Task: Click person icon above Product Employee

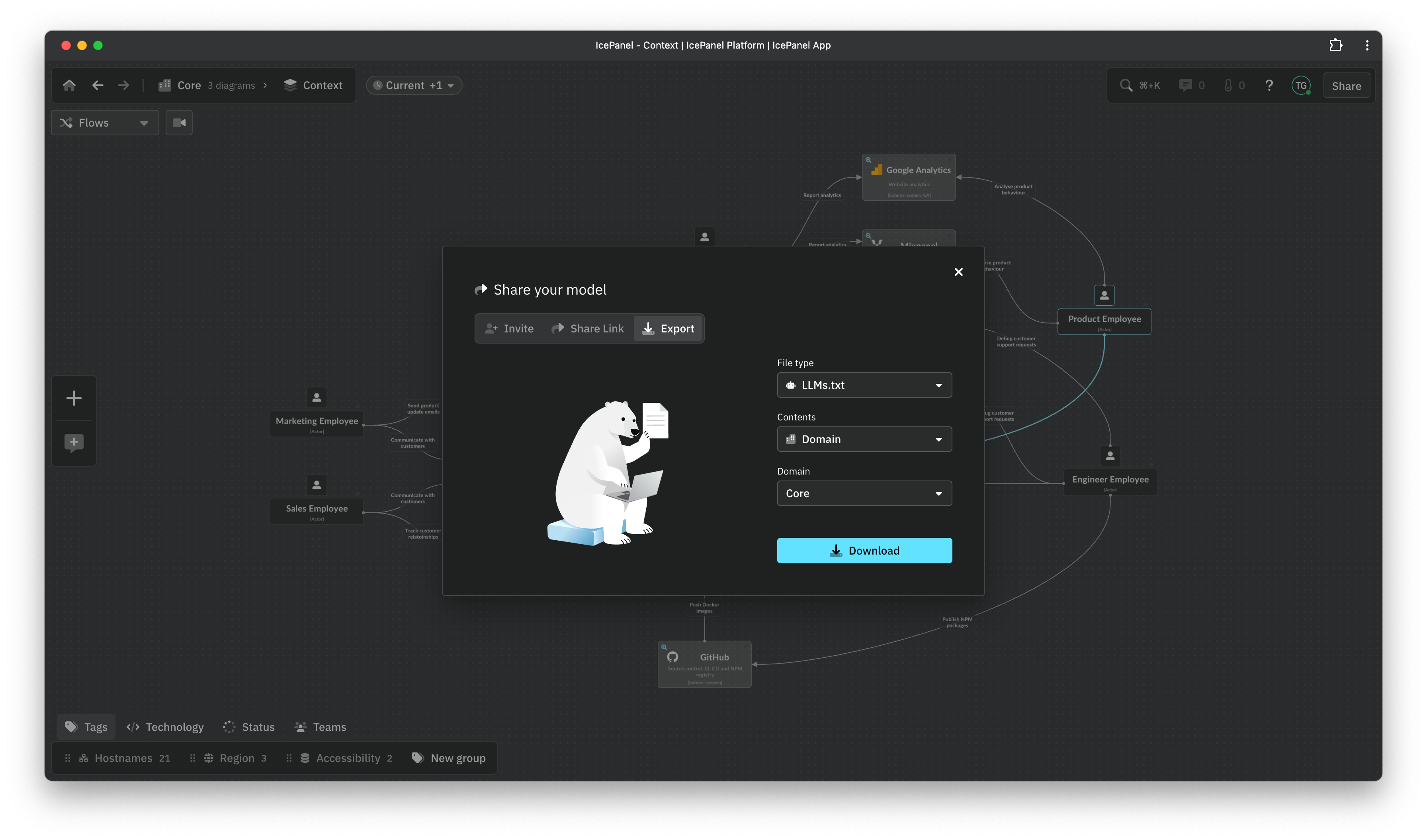Action: 1104,295
